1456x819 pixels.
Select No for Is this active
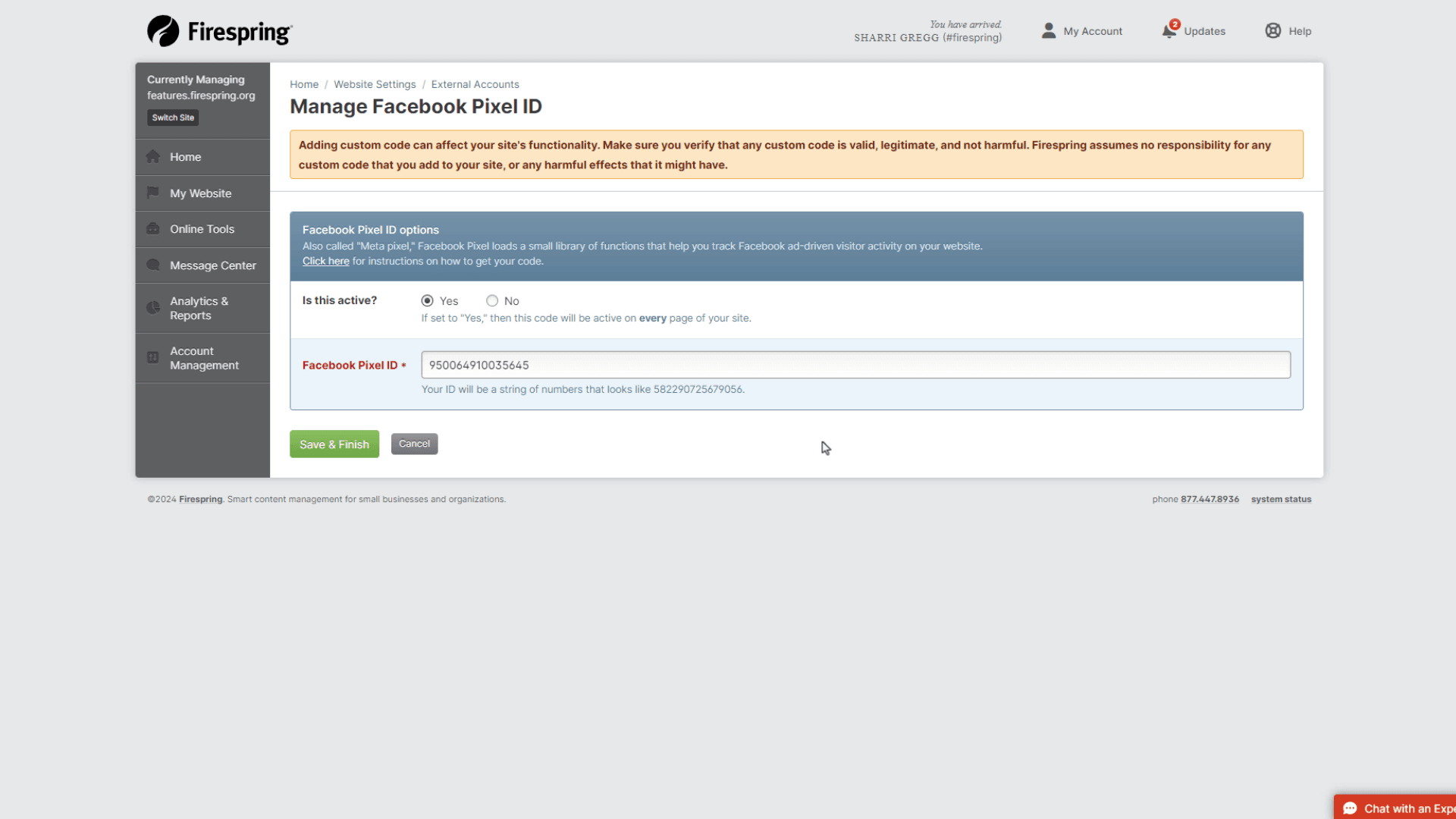492,301
